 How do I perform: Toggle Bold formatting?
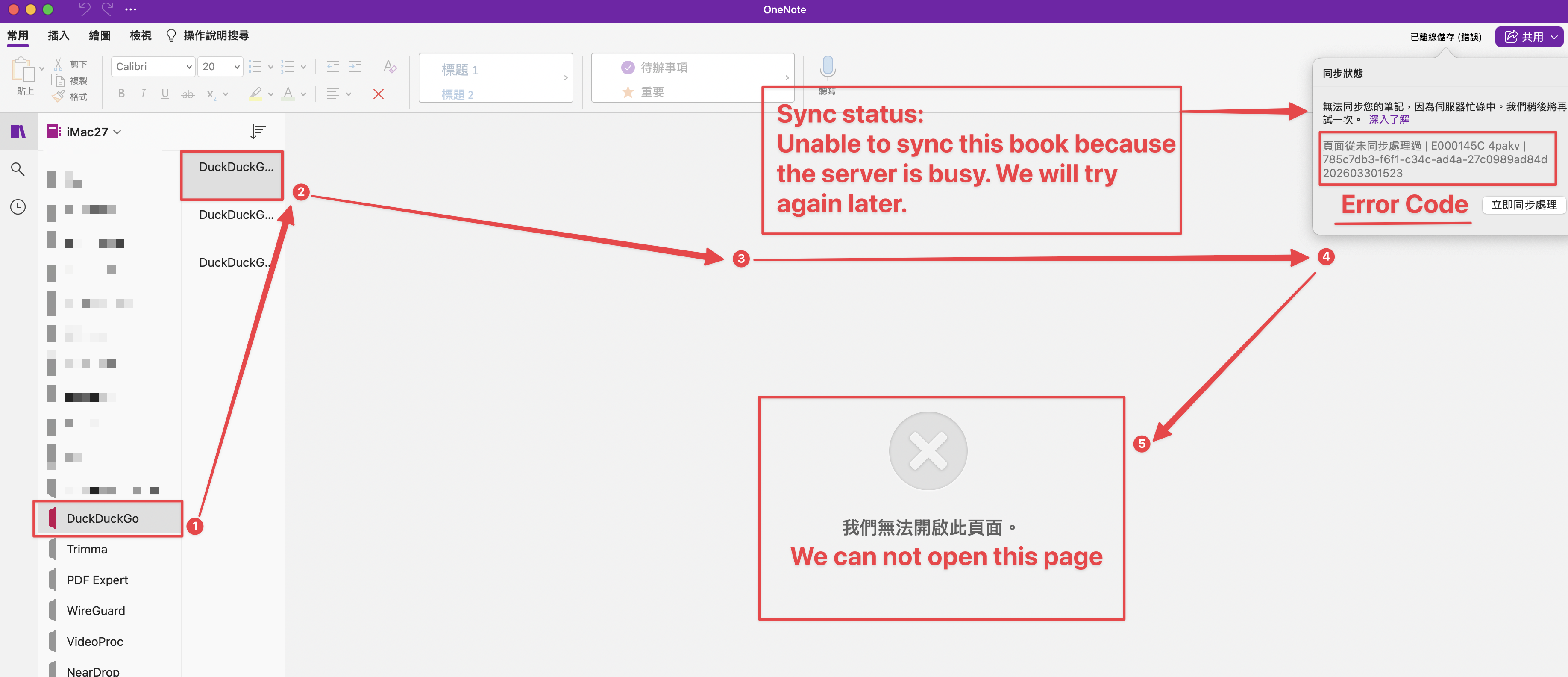point(121,94)
